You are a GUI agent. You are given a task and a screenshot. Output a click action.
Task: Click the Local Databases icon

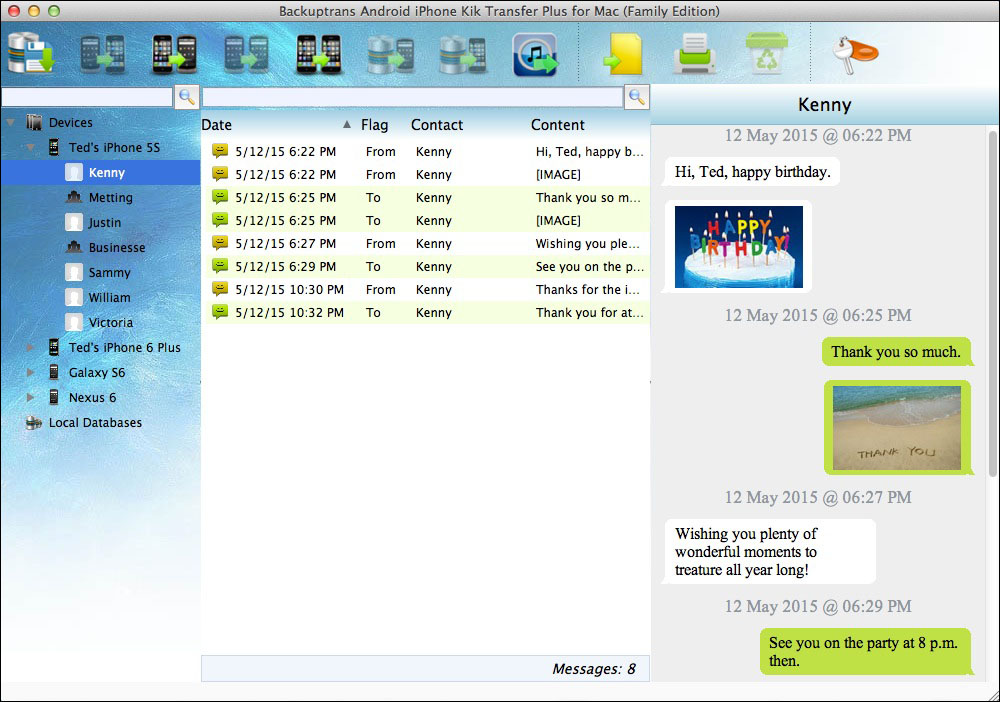click(x=34, y=423)
